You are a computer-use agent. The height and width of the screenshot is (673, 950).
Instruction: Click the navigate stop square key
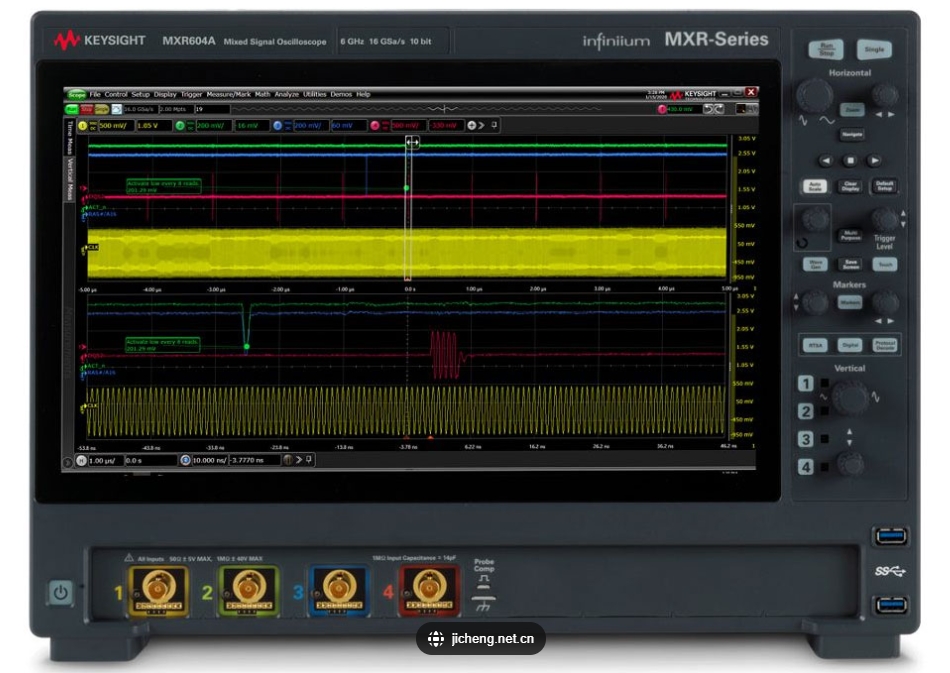(850, 161)
